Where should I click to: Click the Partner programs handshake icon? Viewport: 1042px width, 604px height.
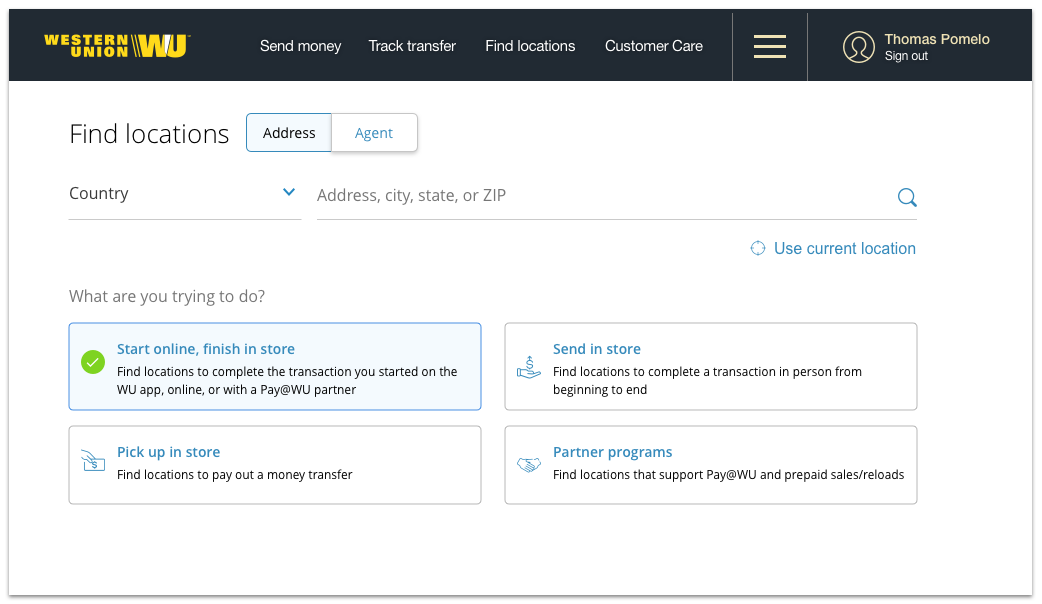pyautogui.click(x=529, y=464)
